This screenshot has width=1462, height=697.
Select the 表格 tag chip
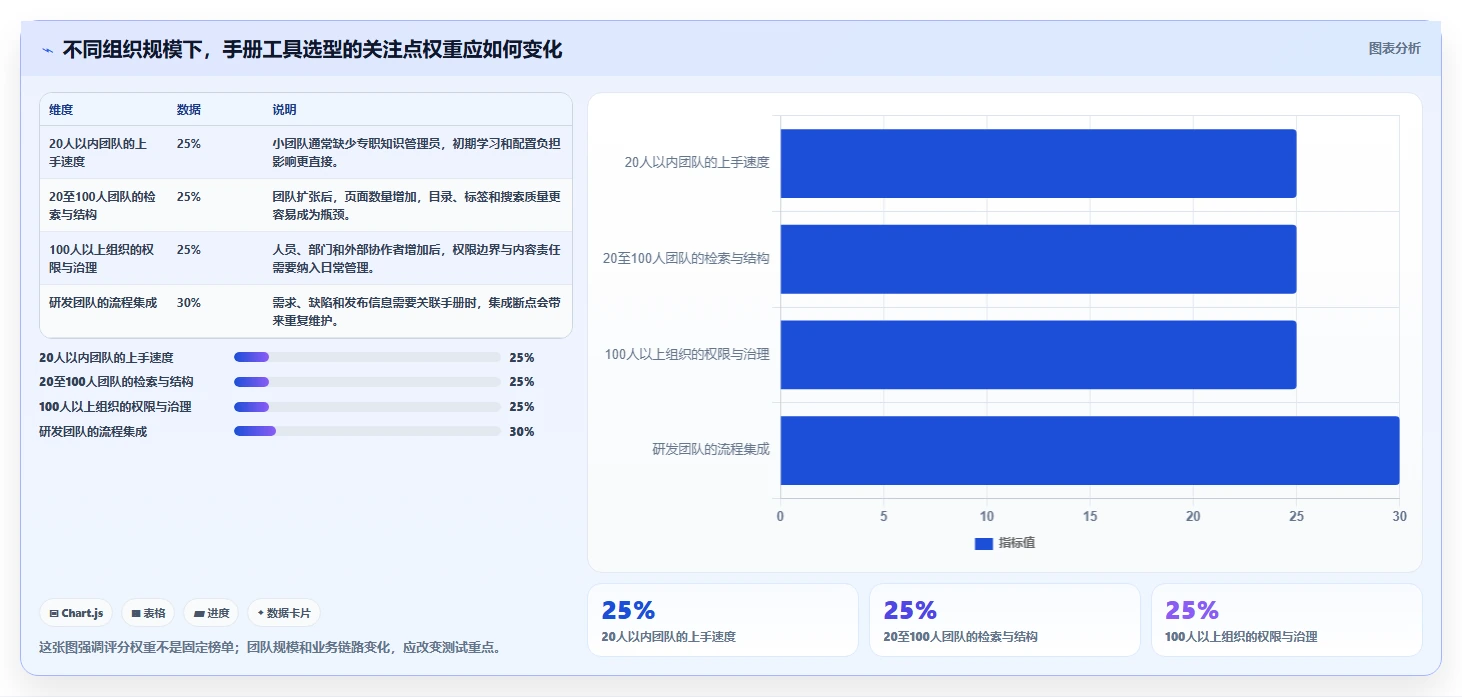click(149, 613)
